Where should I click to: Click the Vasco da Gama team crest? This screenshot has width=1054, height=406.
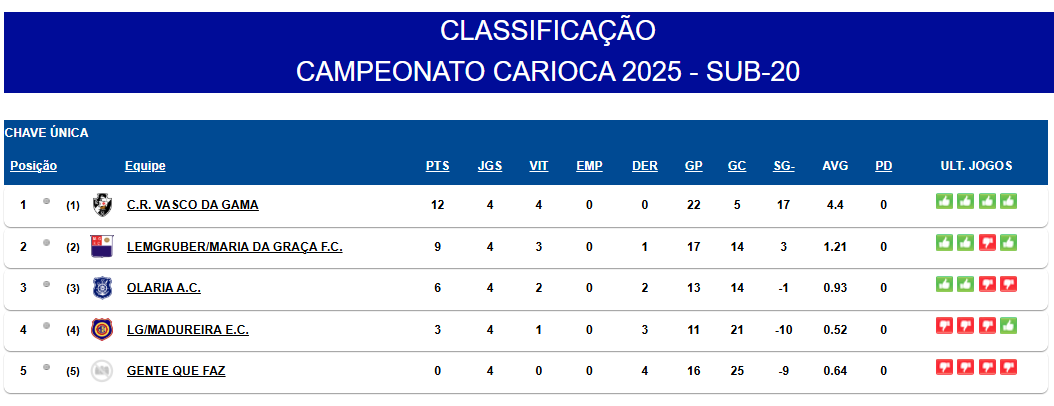point(102,205)
